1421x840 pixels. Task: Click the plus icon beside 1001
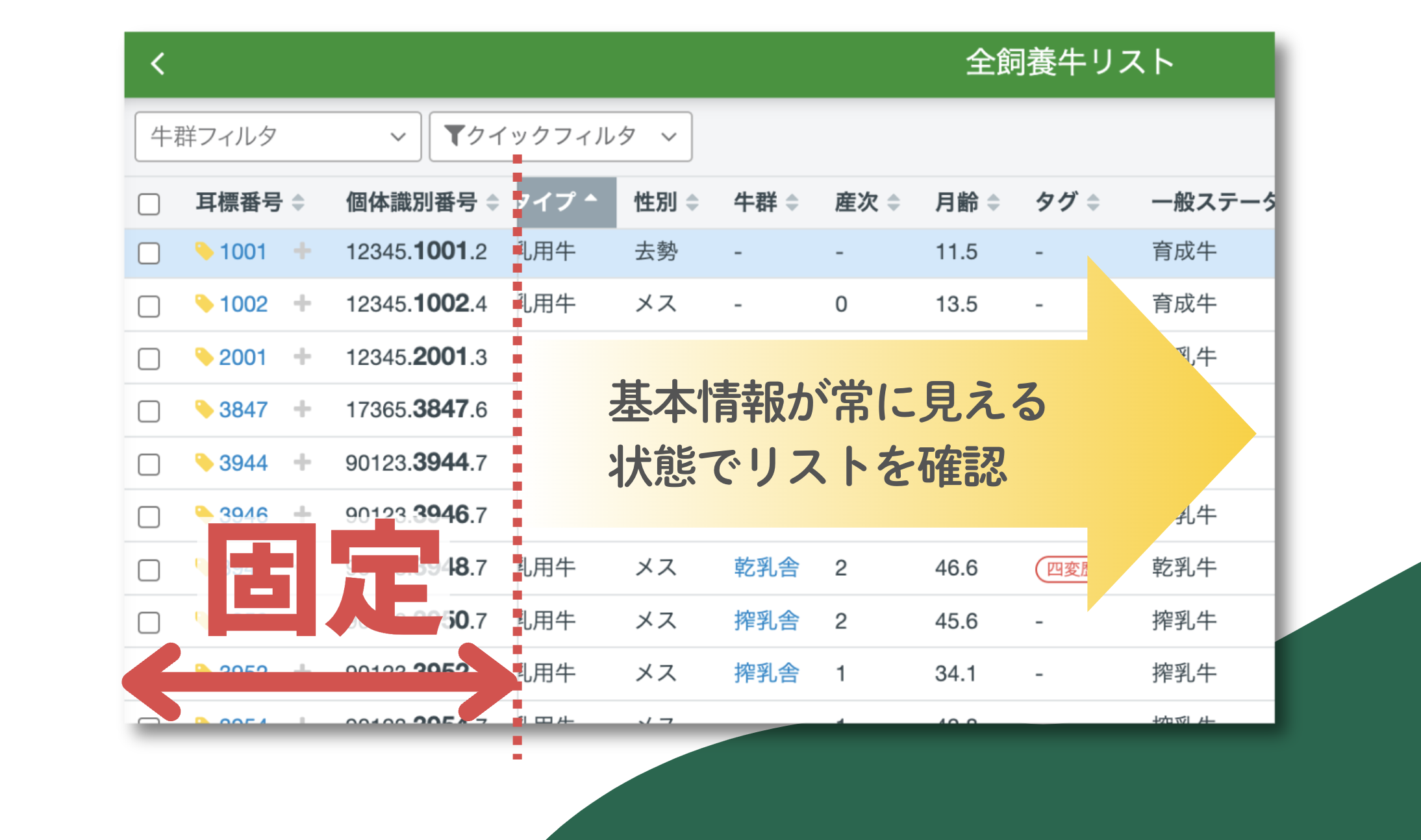302,251
